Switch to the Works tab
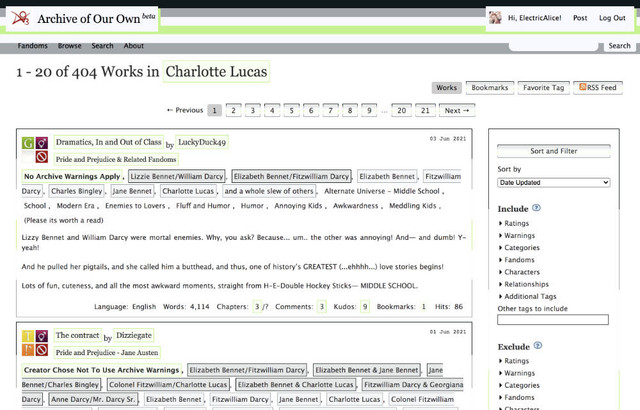Viewport: 640px width, 410px height. pos(447,88)
